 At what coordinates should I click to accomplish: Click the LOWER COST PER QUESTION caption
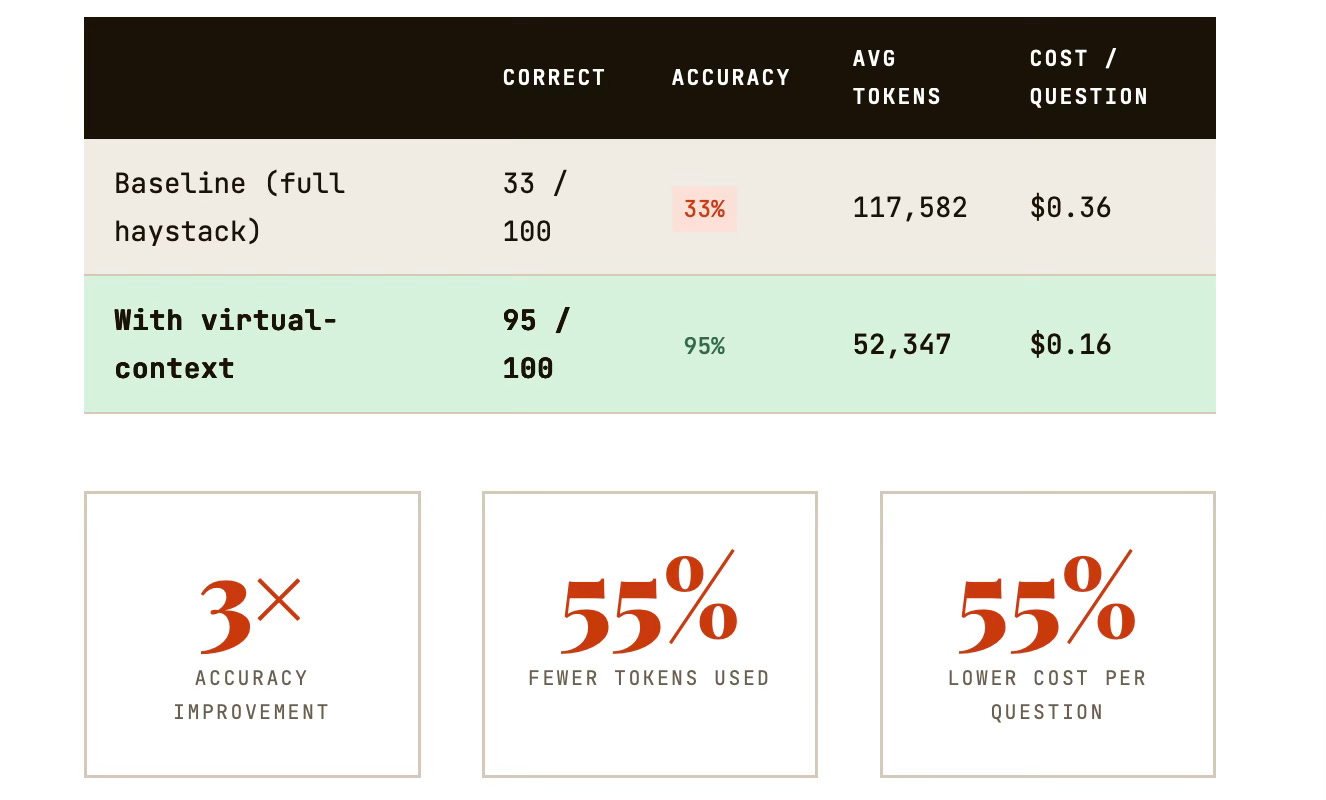(x=1047, y=695)
